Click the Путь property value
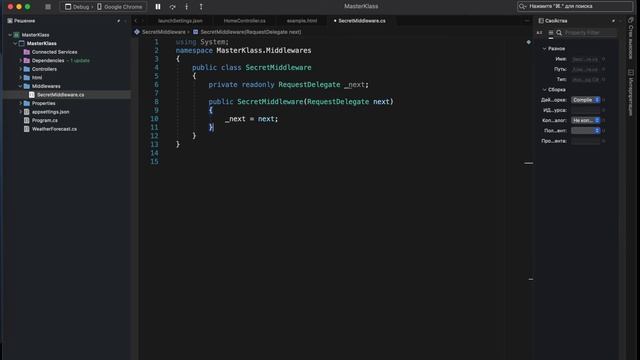640x360 pixels. [x=585, y=69]
